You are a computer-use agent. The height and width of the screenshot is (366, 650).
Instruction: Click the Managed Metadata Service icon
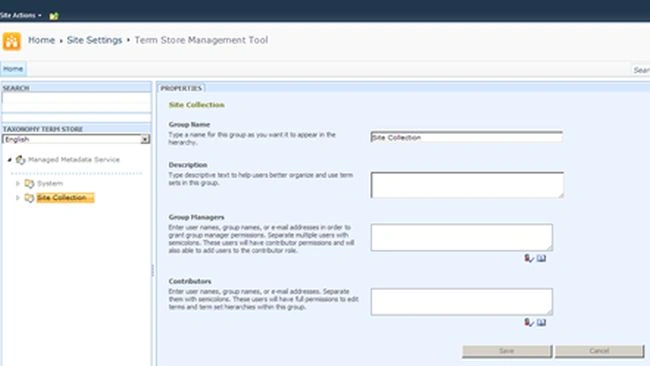(20, 160)
